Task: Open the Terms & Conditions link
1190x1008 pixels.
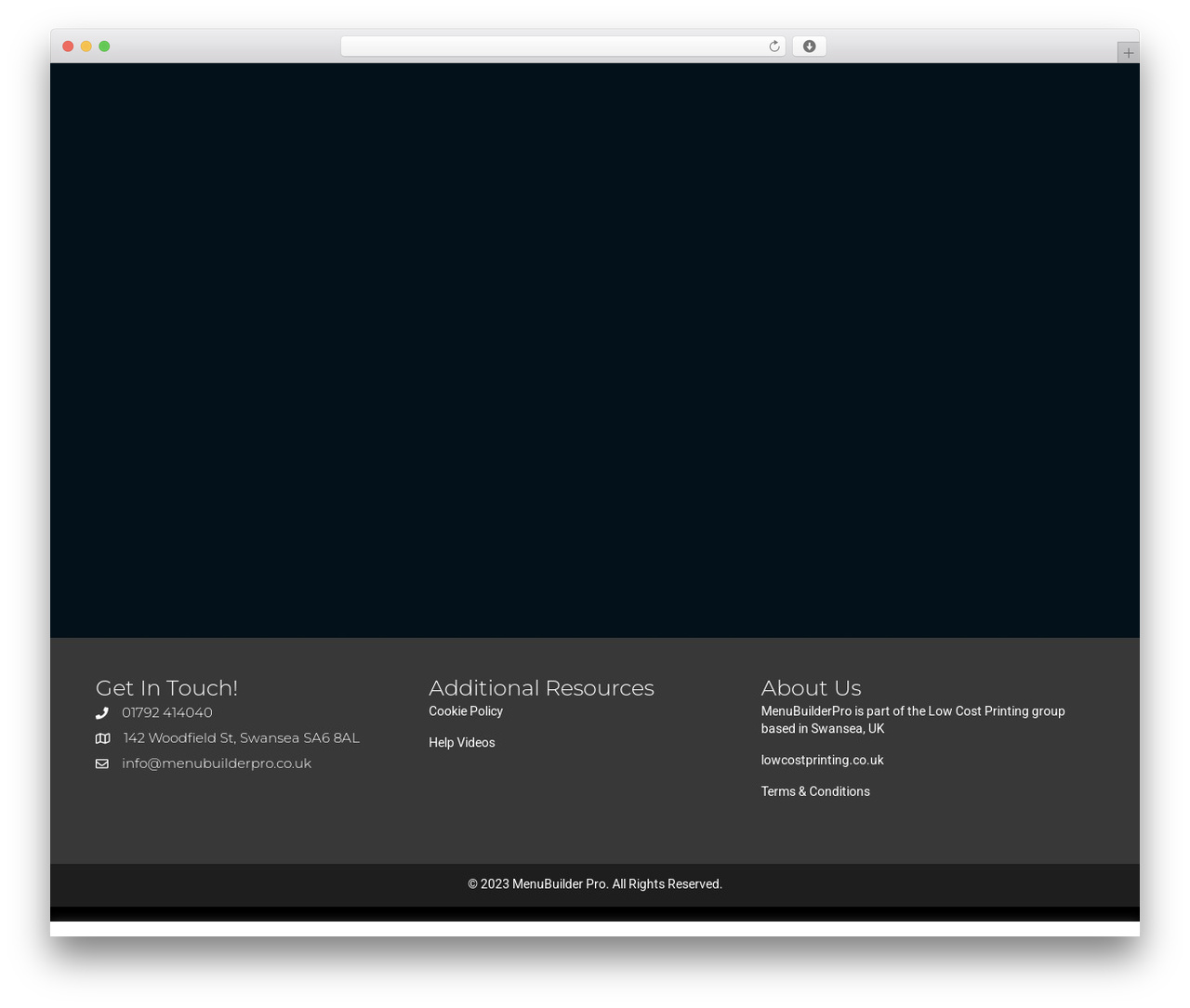Action: (x=815, y=791)
